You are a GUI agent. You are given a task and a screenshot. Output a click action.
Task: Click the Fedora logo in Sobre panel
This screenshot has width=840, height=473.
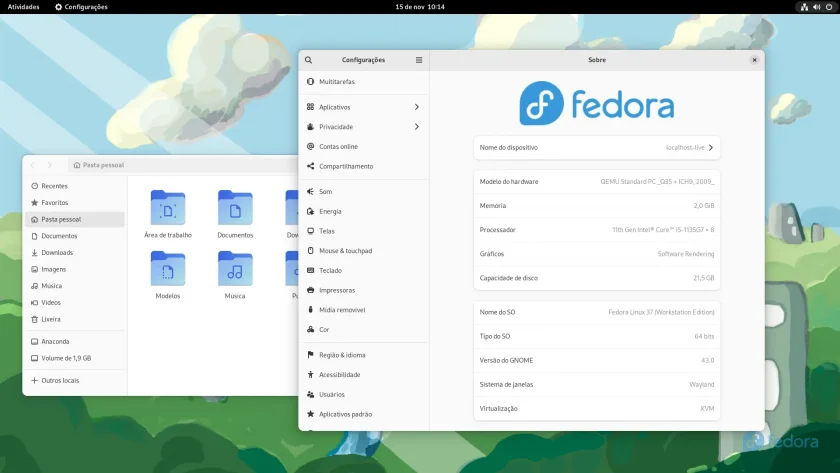[x=597, y=103]
